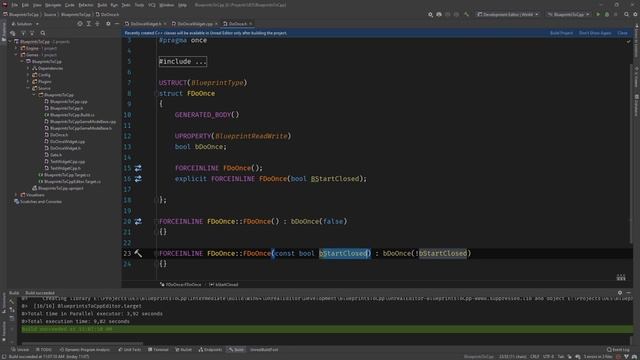Click Build Project link in notification bar

[561, 33]
